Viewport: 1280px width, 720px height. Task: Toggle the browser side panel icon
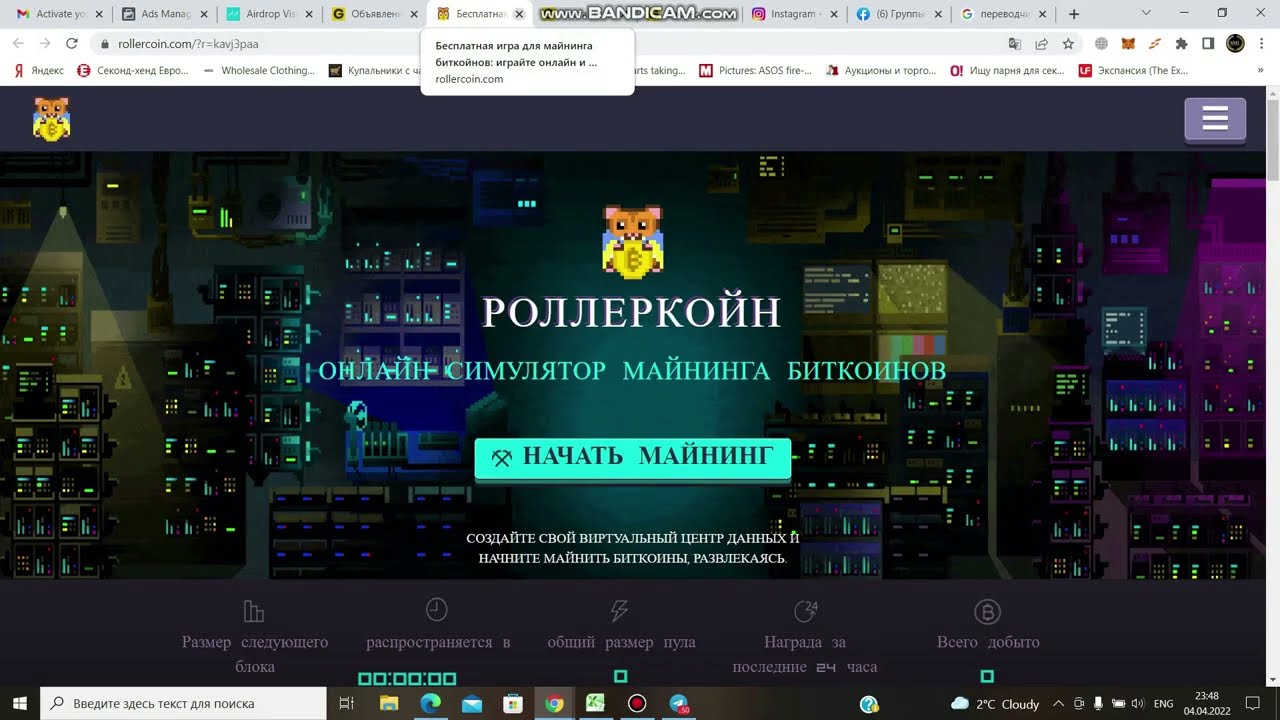click(1208, 44)
